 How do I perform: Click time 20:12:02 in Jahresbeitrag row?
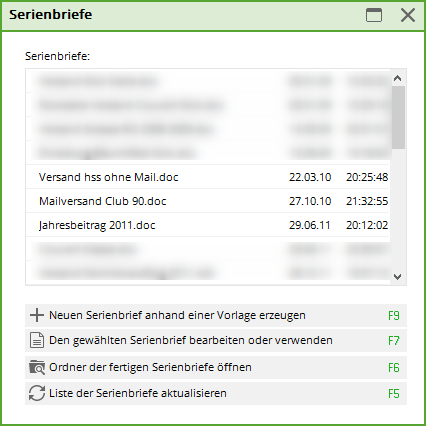pyautogui.click(x=367, y=225)
